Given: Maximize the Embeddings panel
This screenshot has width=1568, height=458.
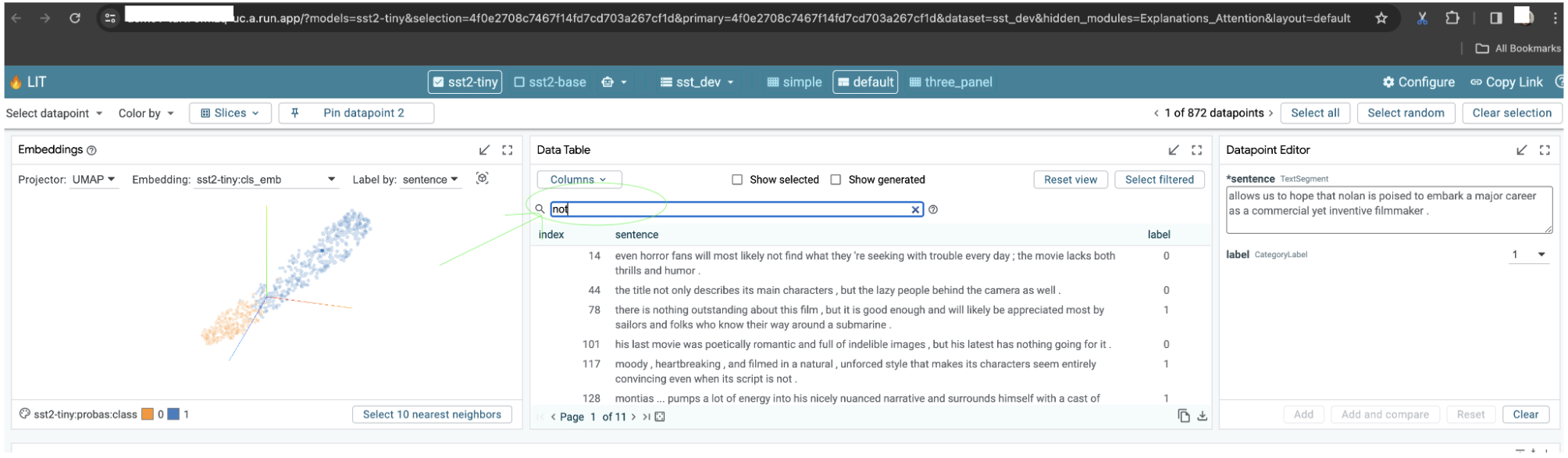Looking at the screenshot, I should (x=508, y=150).
